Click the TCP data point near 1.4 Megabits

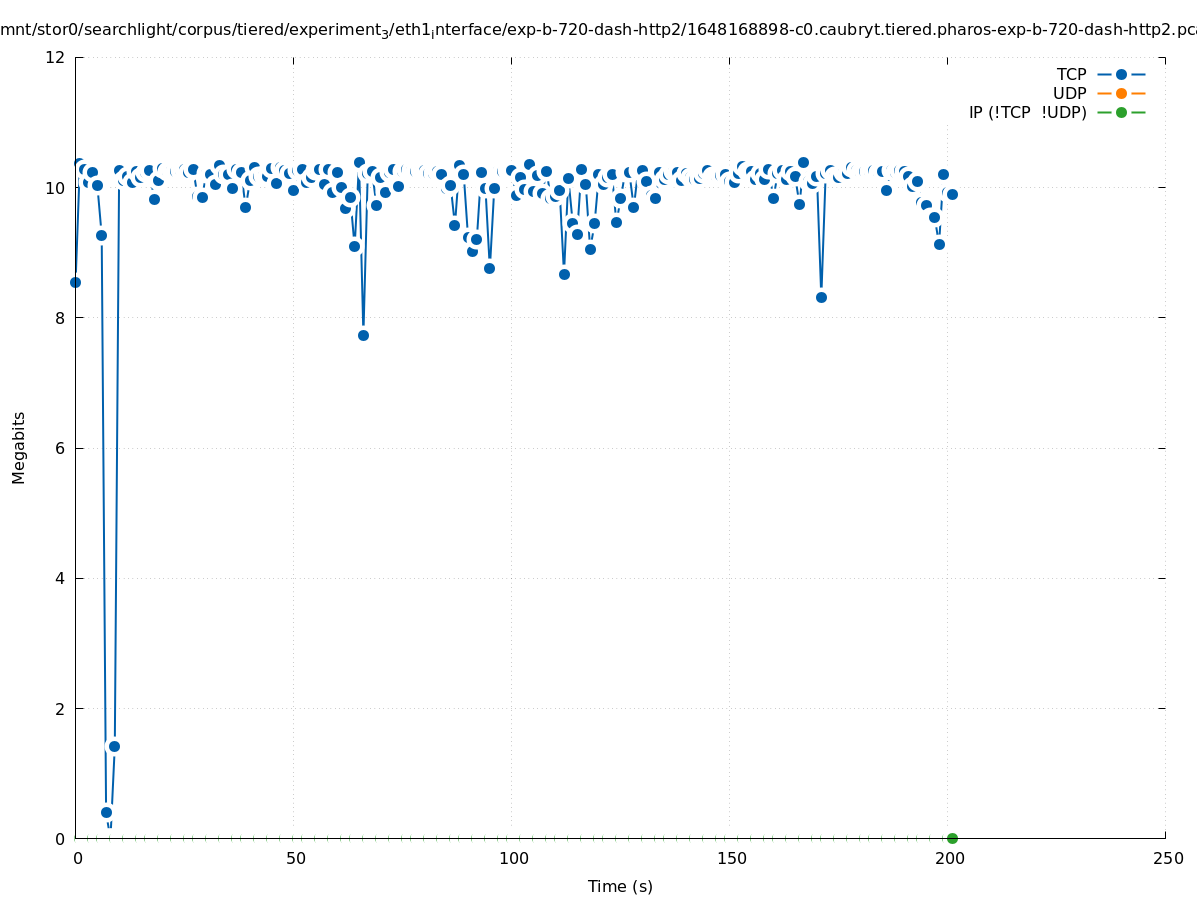point(114,746)
